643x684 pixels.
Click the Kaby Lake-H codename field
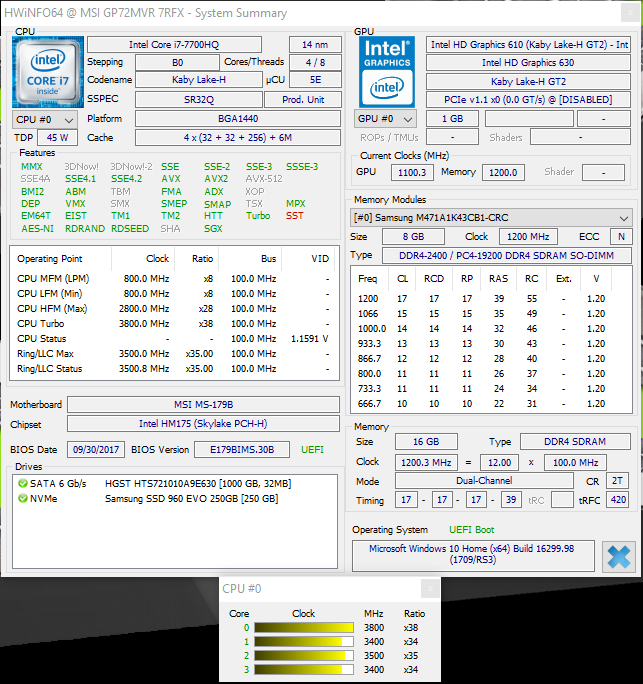click(x=199, y=80)
